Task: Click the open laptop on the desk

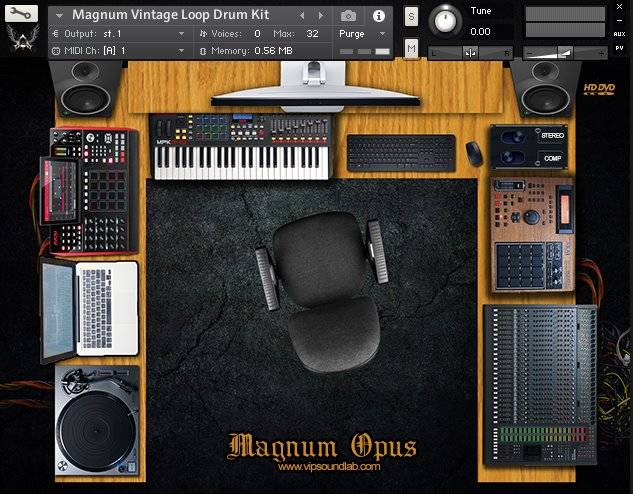Action: click(x=90, y=310)
